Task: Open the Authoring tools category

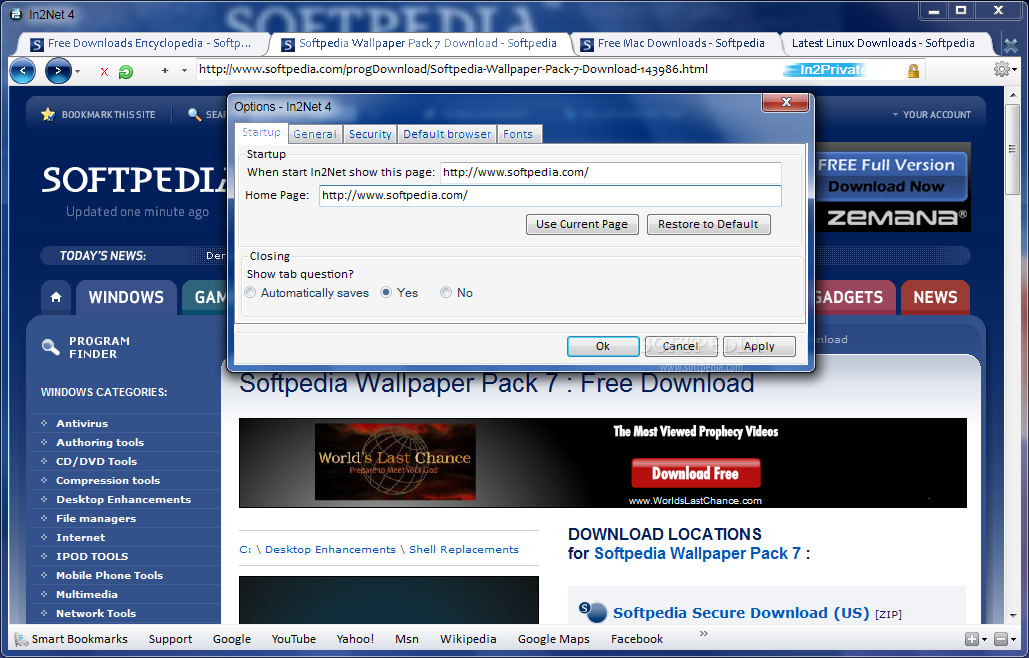Action: pos(100,443)
